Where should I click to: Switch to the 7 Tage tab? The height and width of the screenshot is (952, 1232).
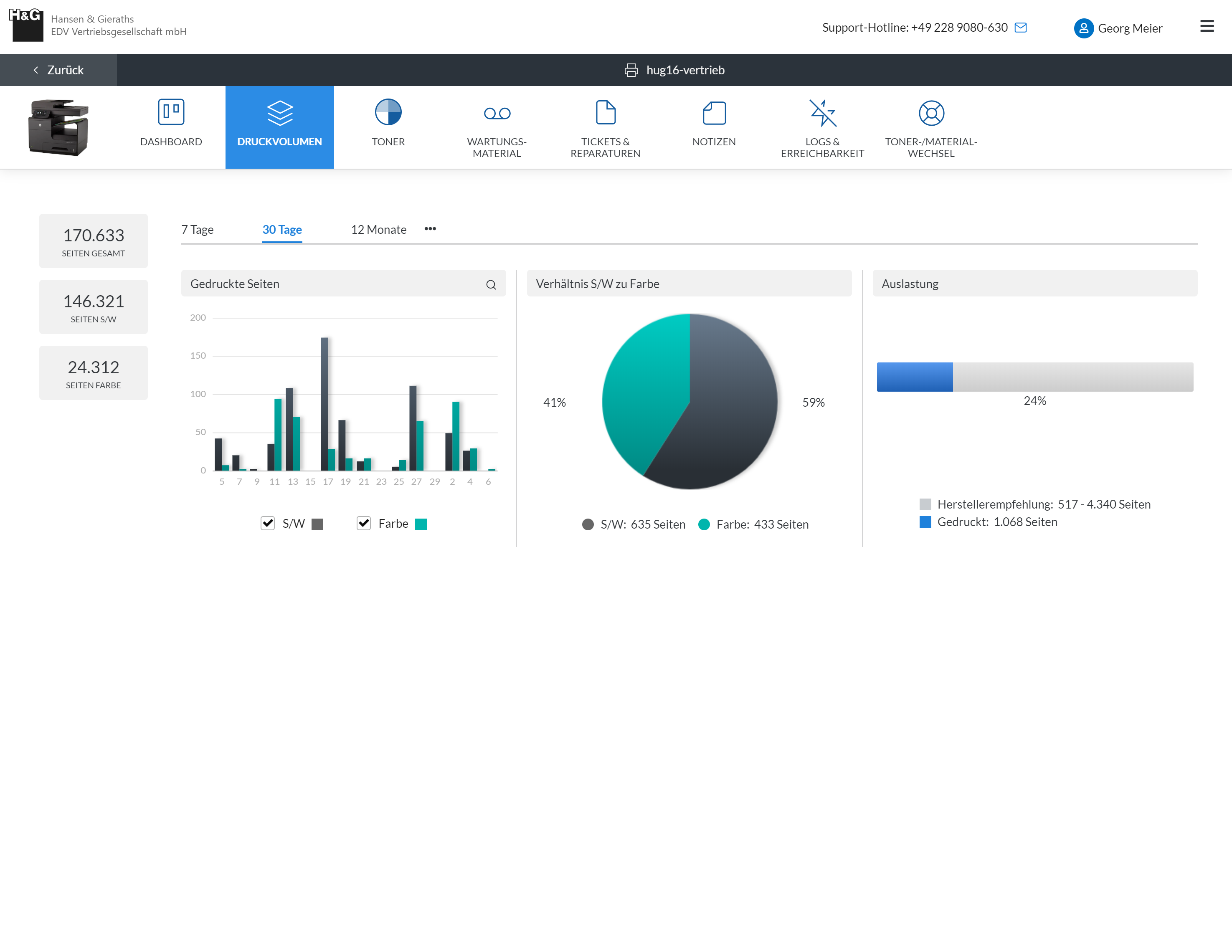197,230
